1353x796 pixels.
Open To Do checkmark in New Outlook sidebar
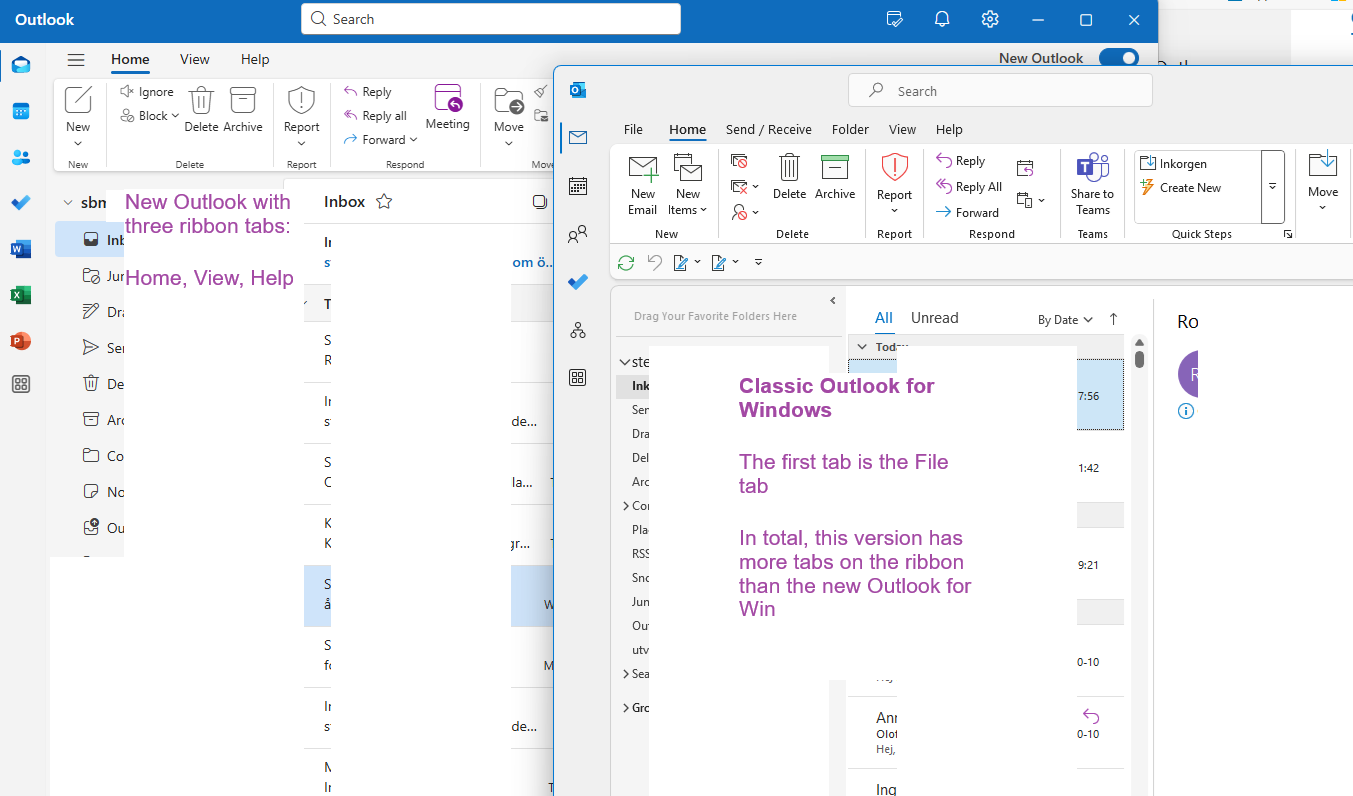point(21,203)
